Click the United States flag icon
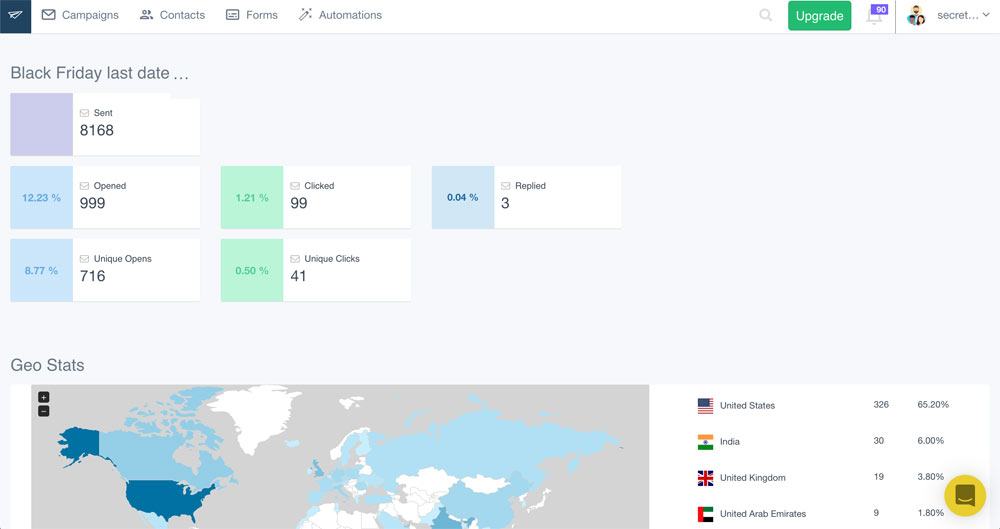1000x529 pixels. click(x=705, y=406)
